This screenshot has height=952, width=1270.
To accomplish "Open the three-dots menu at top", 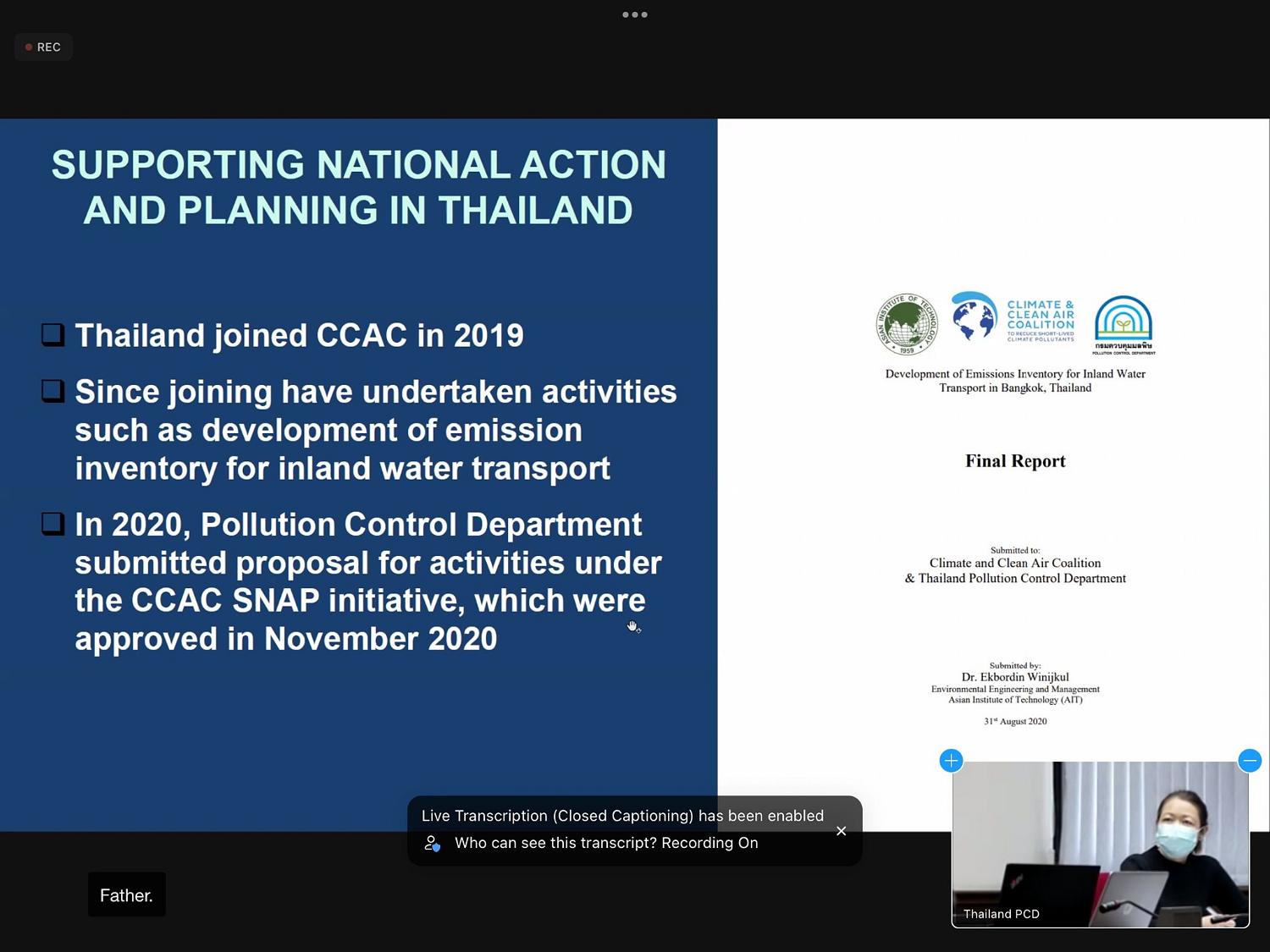I will tap(634, 14).
